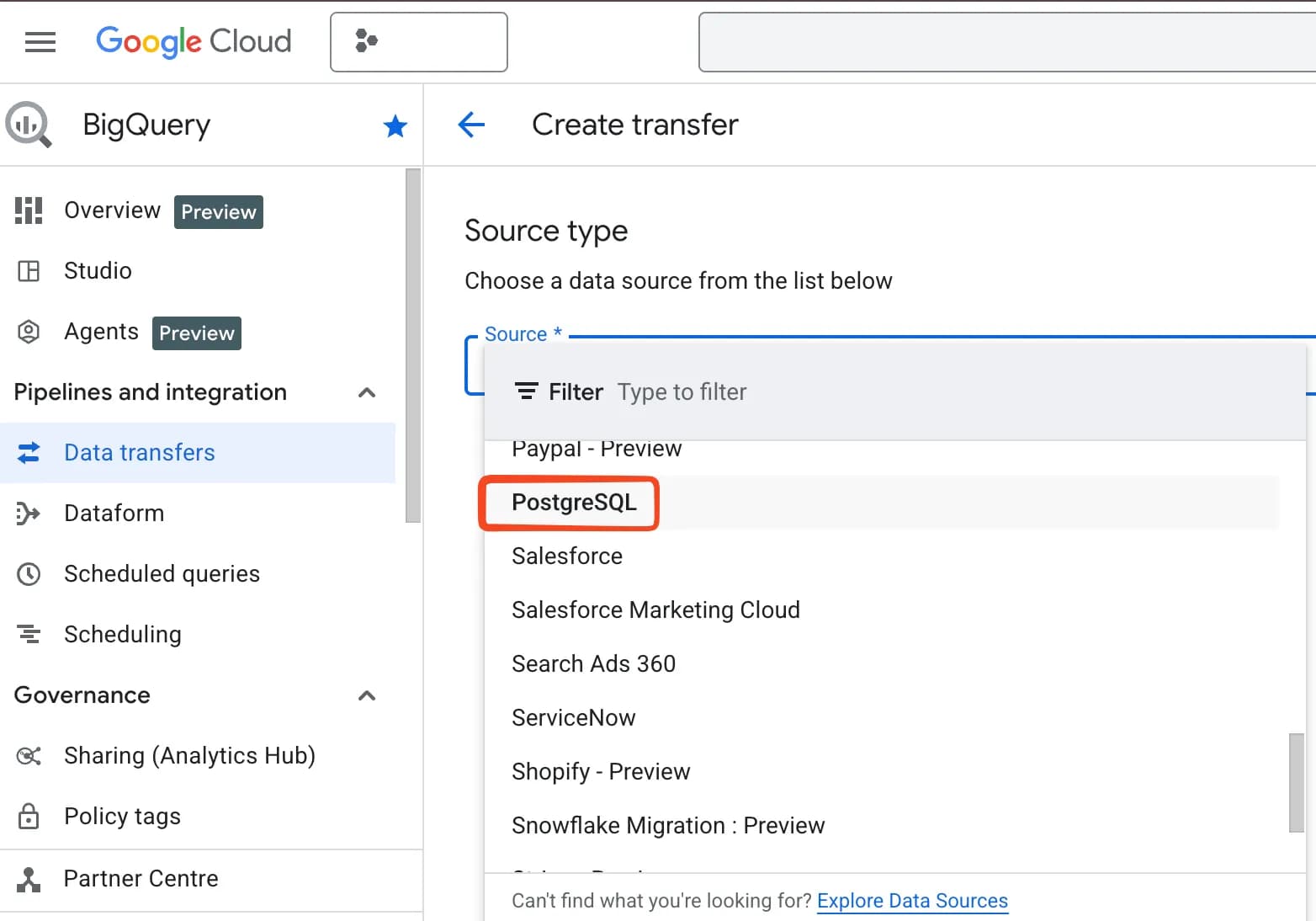
Task: Click the BigQuery magnifying glass logo
Action: (28, 125)
